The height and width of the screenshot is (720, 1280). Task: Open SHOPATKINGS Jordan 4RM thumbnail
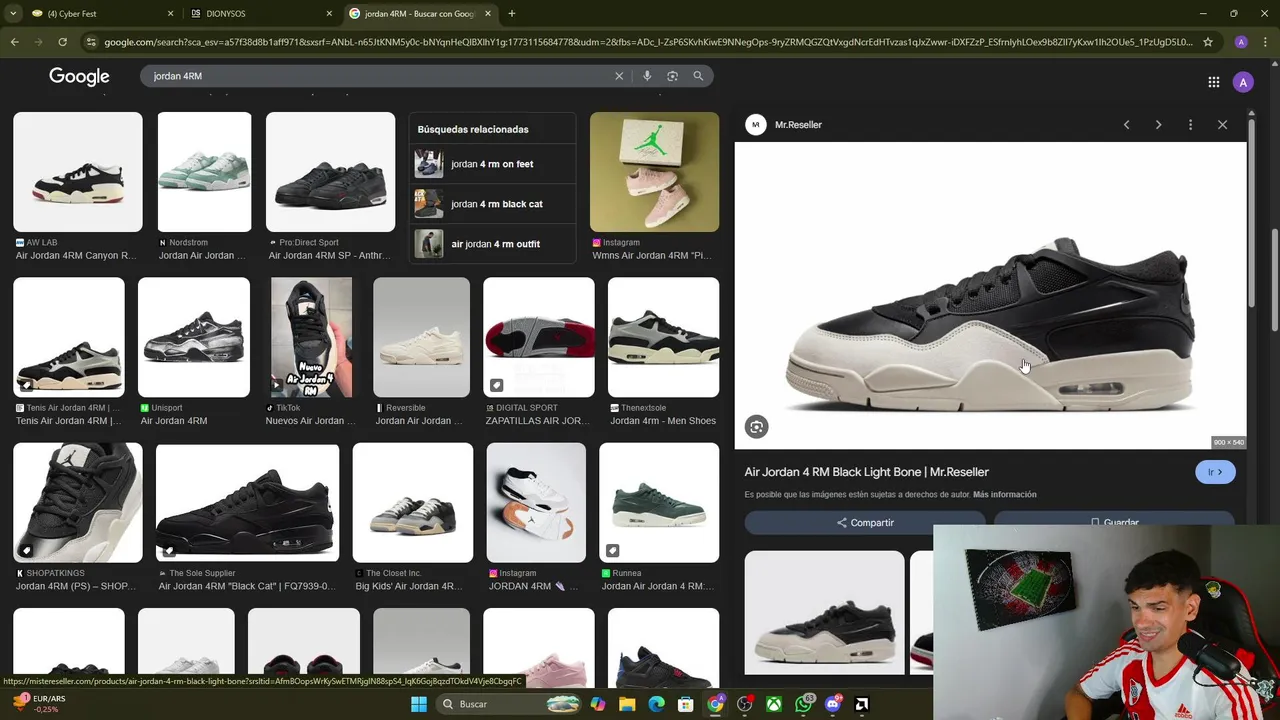point(78,502)
